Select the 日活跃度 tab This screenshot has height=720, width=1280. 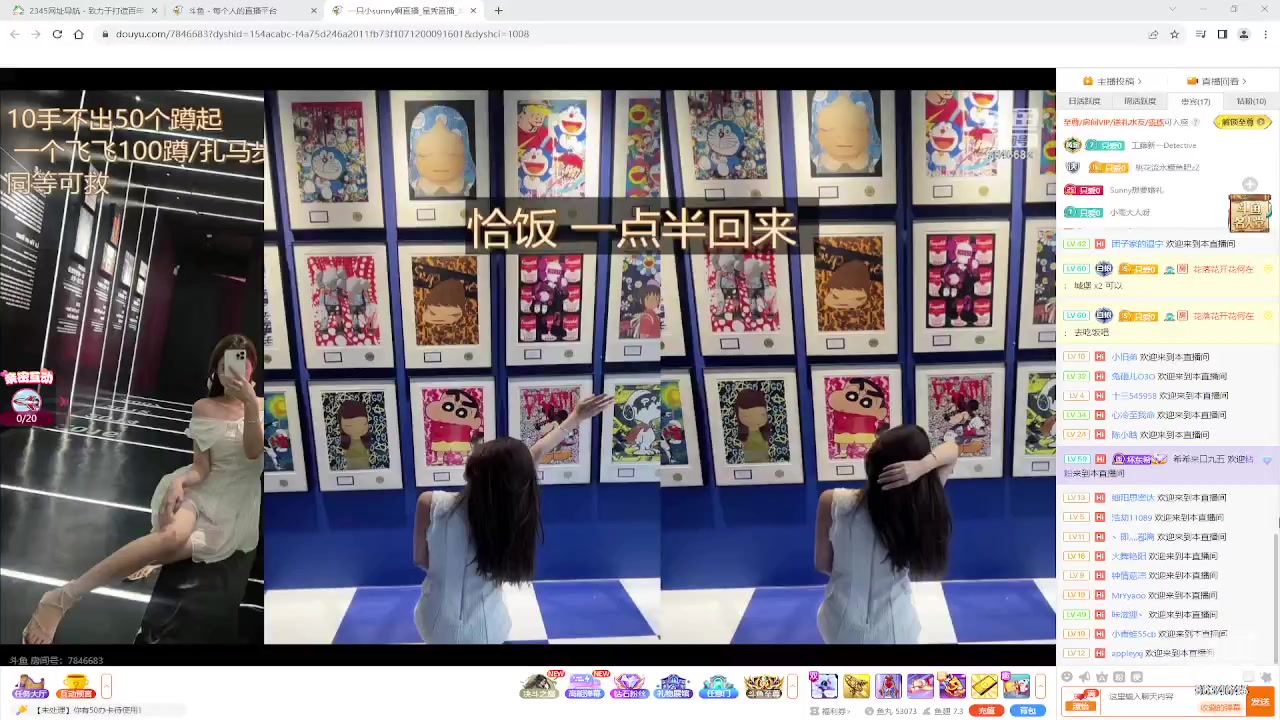pyautogui.click(x=1084, y=101)
